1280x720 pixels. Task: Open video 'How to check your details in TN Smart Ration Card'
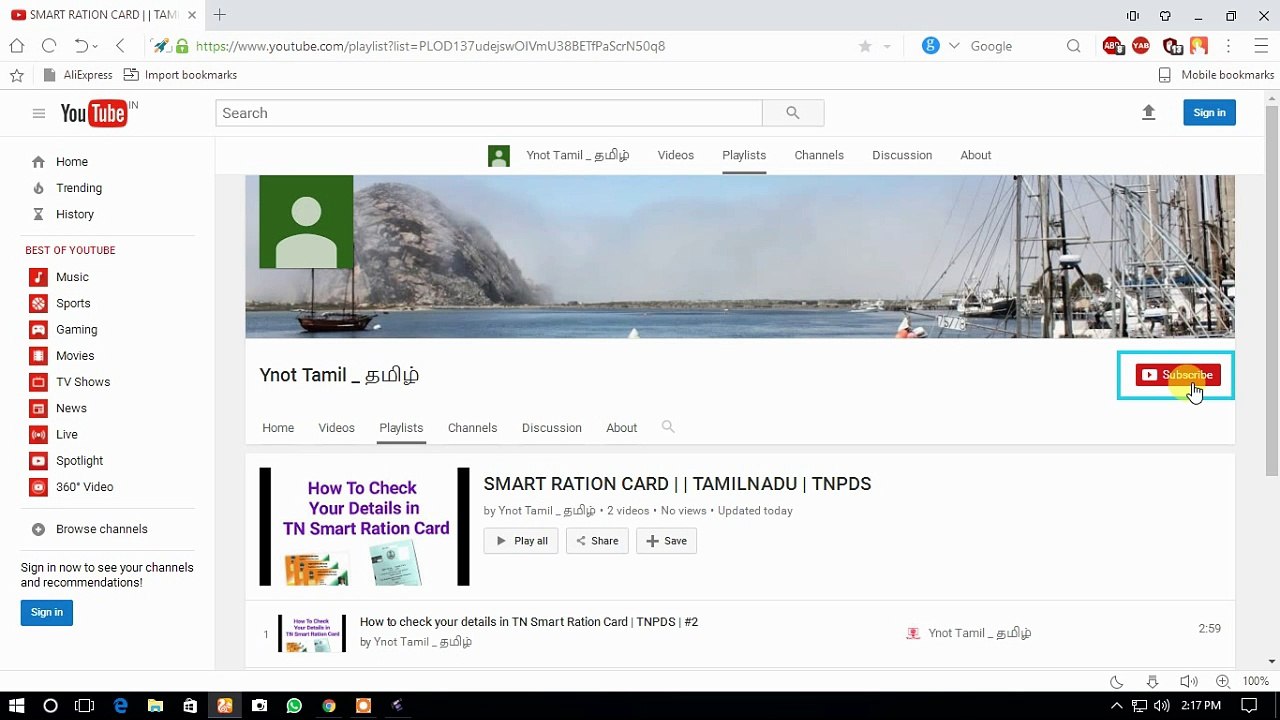click(x=529, y=622)
